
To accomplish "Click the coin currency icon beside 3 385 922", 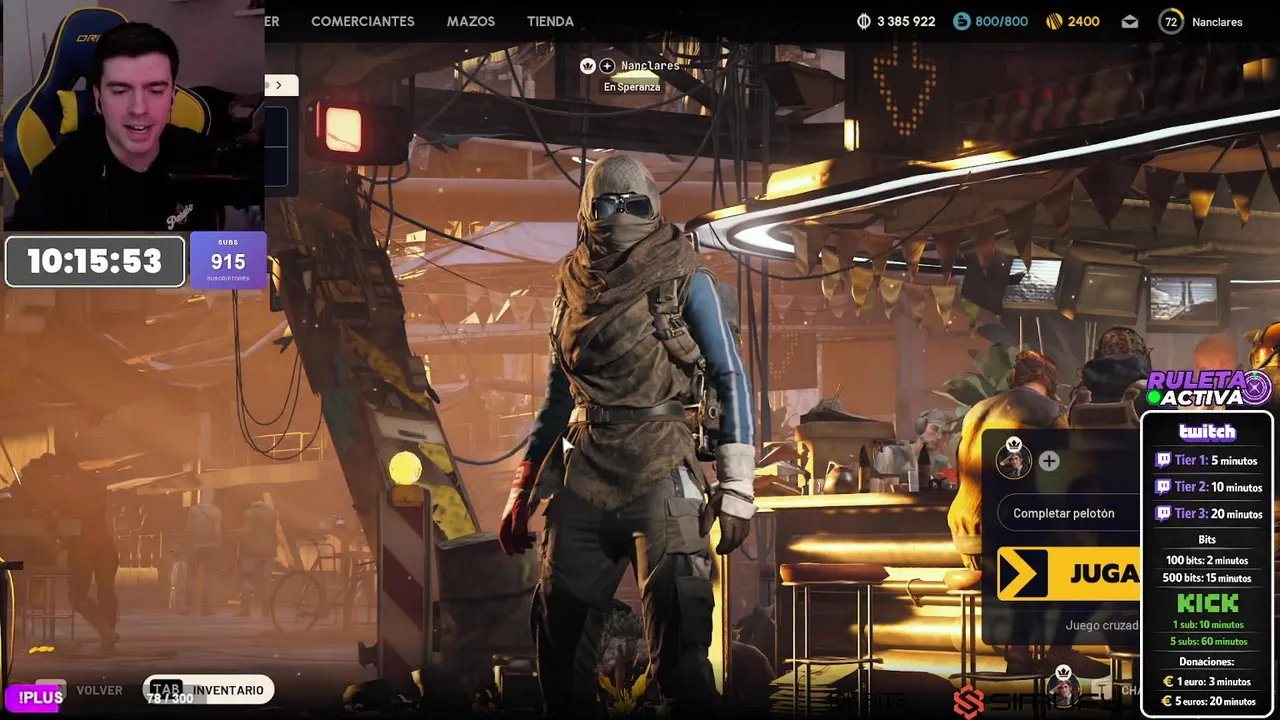I will (864, 21).
